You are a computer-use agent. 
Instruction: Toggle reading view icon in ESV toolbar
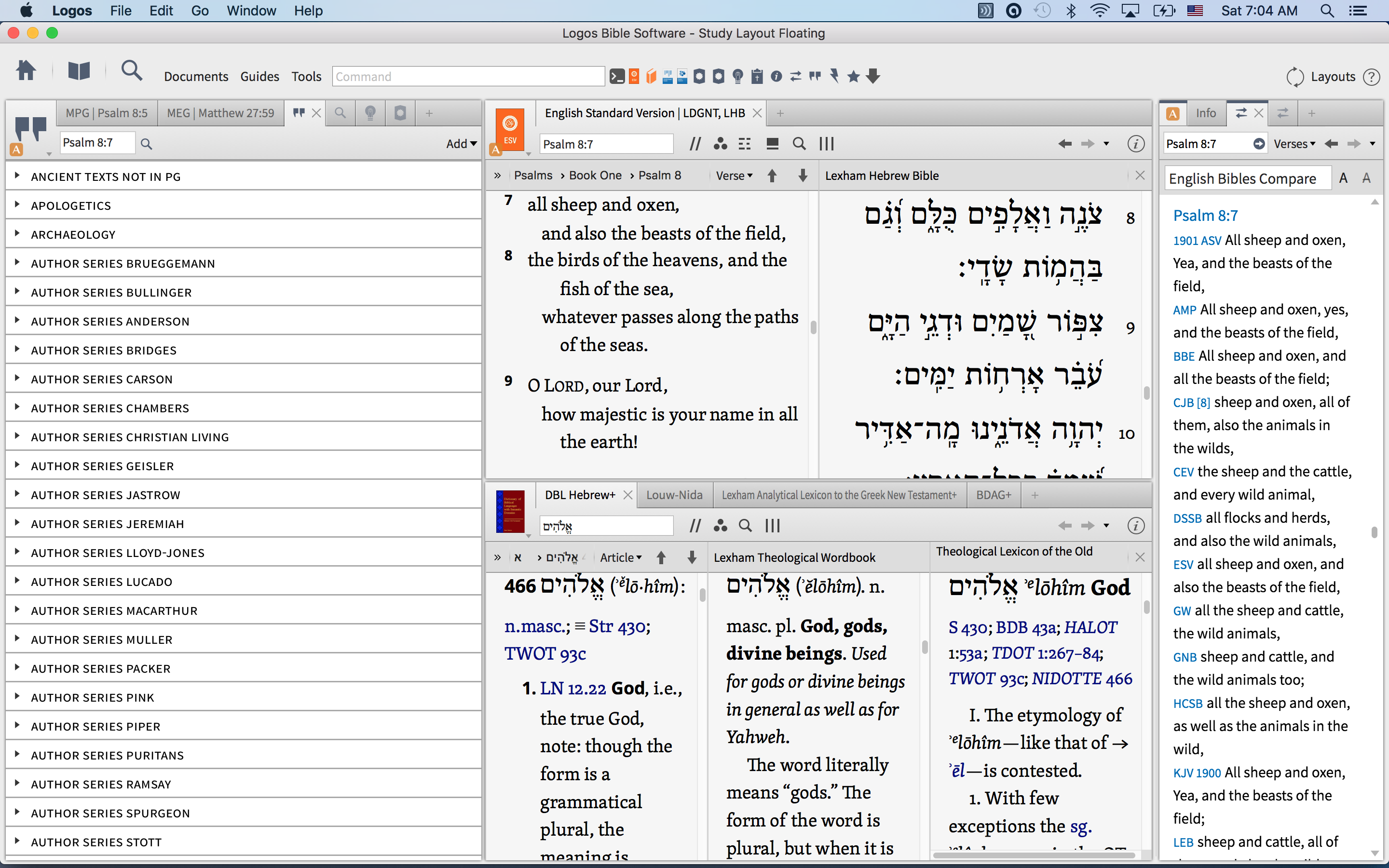tap(772, 144)
